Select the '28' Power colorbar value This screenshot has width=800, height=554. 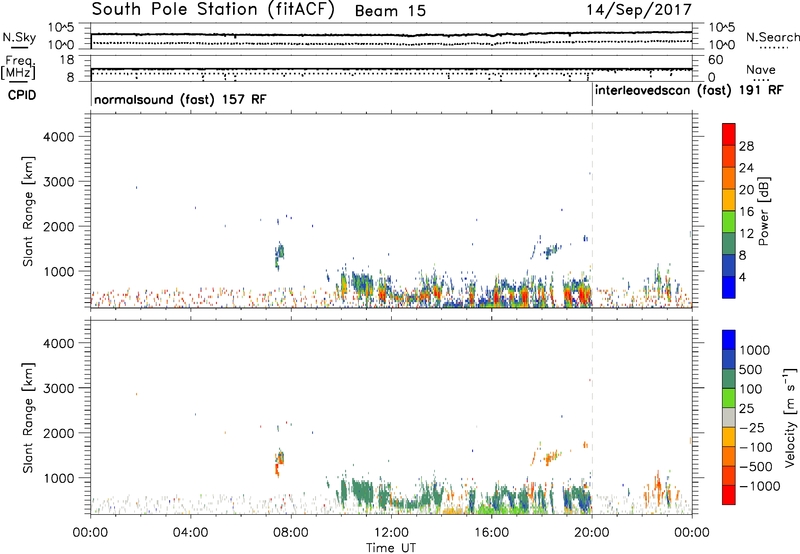click(746, 146)
